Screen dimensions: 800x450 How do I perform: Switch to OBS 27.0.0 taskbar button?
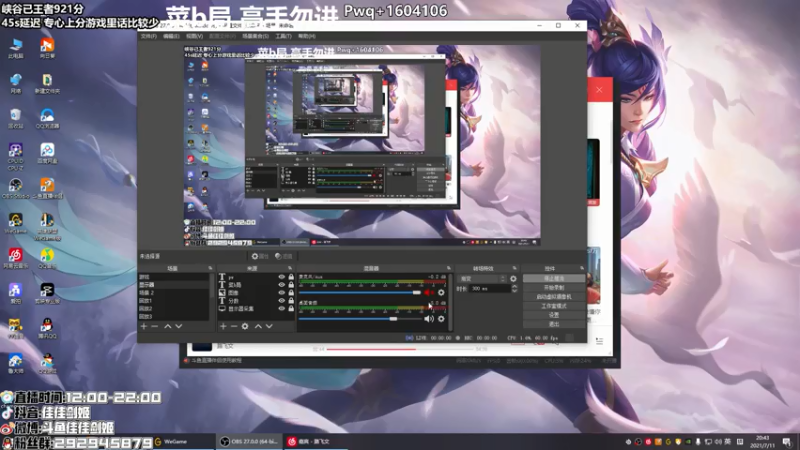249,442
